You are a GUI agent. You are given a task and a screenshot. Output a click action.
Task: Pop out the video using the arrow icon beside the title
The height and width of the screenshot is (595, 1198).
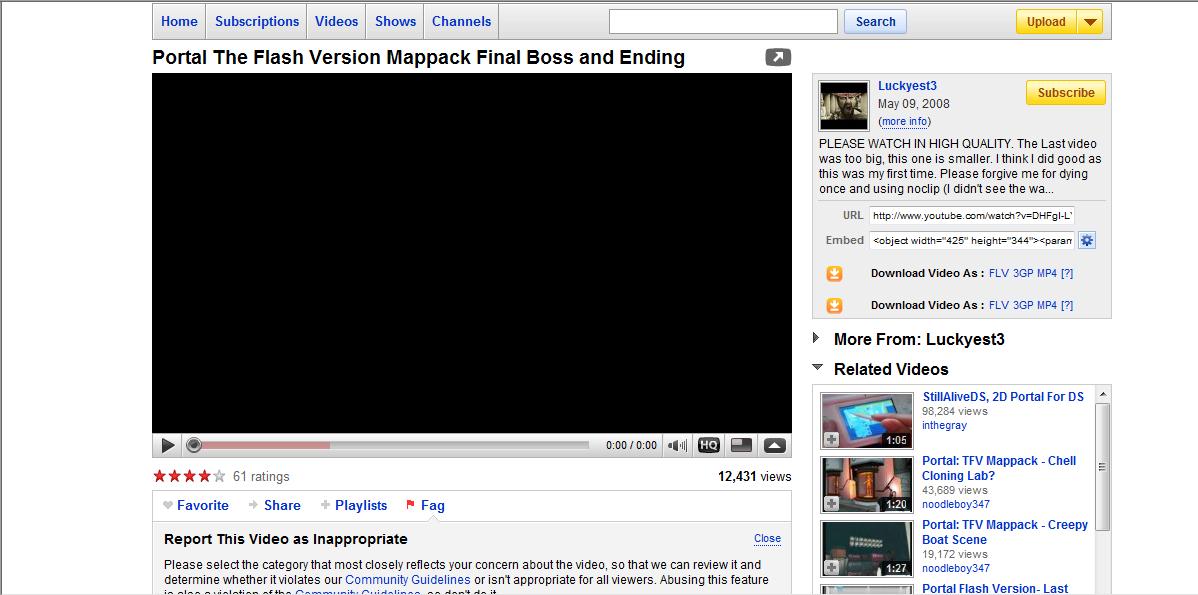[x=778, y=57]
